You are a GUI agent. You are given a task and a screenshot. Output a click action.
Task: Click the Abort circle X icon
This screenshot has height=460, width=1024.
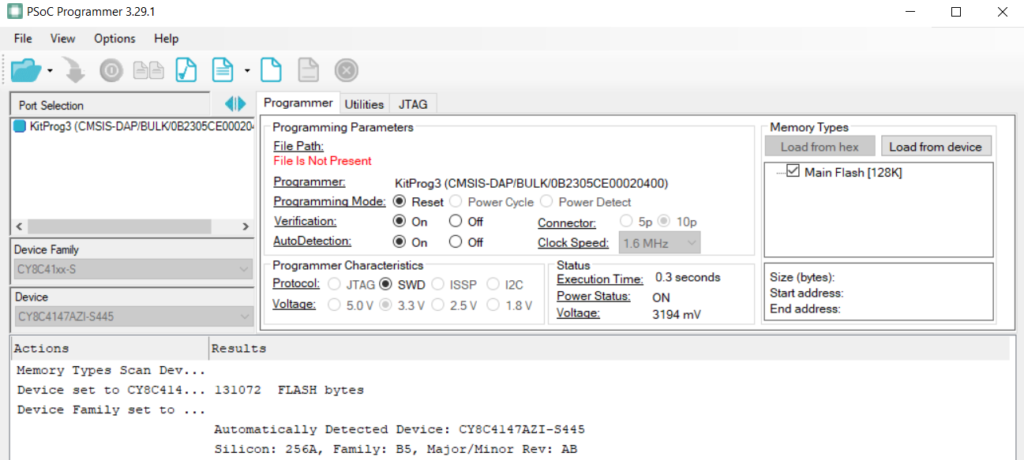347,70
